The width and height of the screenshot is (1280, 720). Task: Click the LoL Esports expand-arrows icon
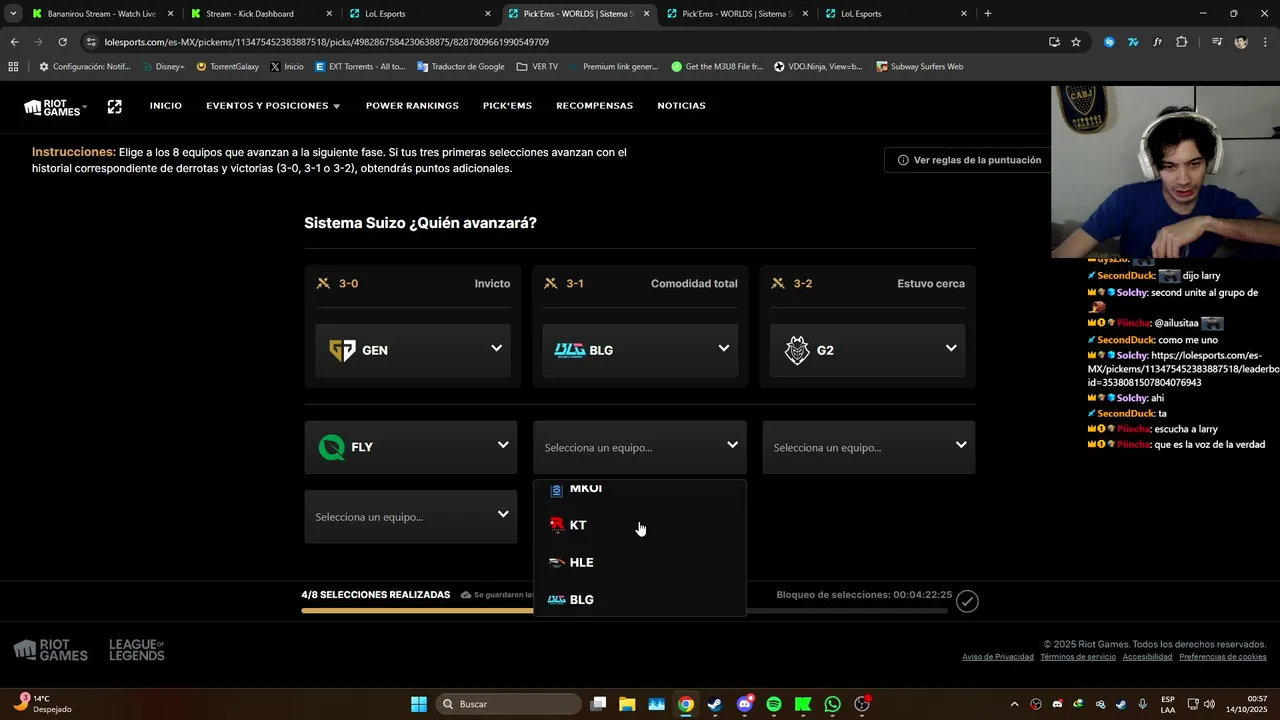pyautogui.click(x=114, y=106)
